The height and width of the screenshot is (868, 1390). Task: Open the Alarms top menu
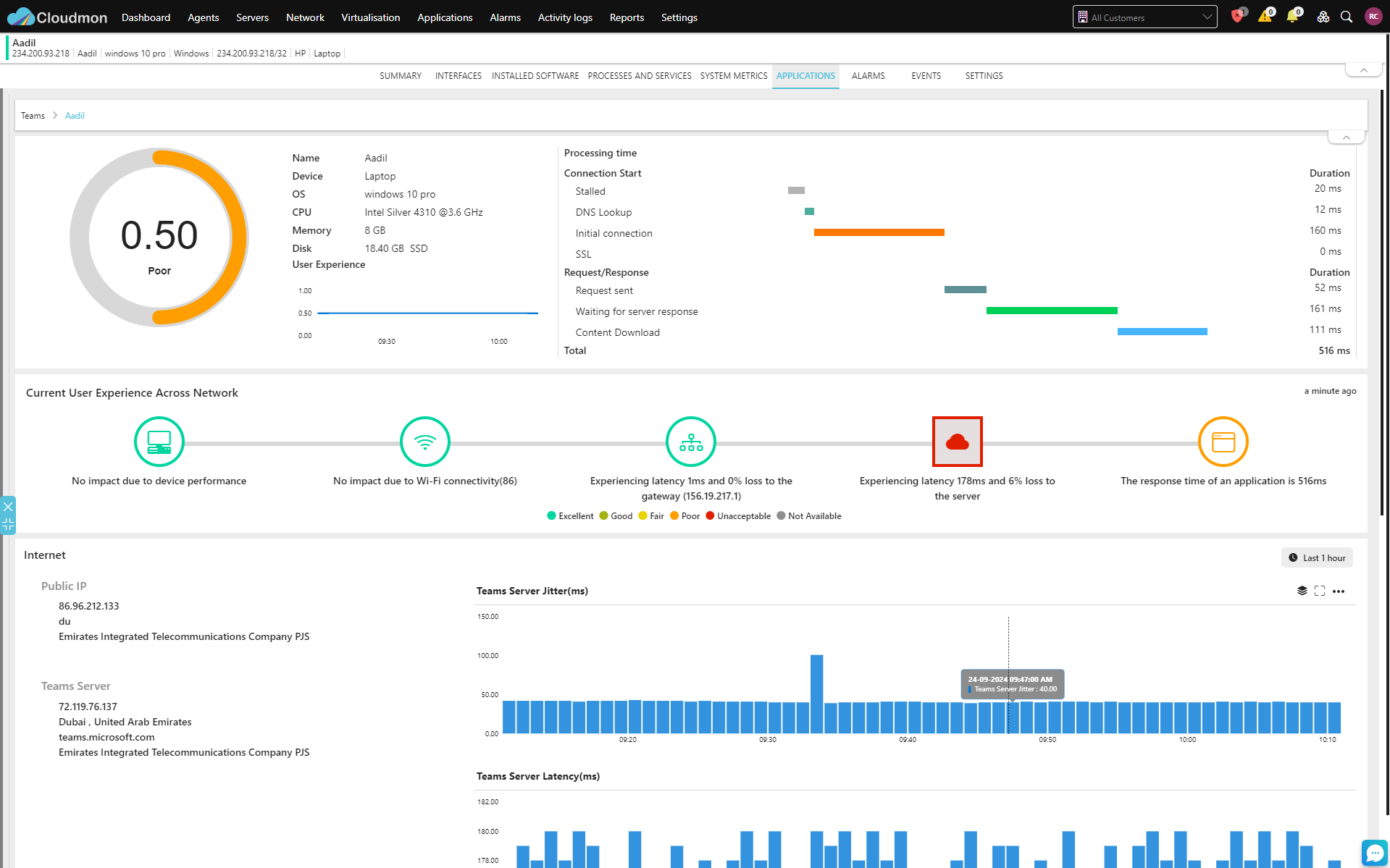505,17
